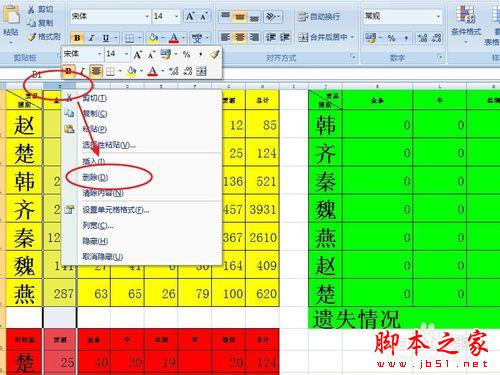
Task: Toggle mini toolbar Bold button
Action: [x=69, y=71]
